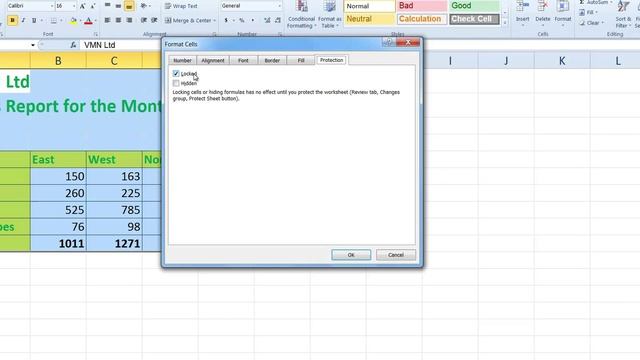Check the Hidden checkbox
The width and height of the screenshot is (640, 360).
tap(176, 83)
